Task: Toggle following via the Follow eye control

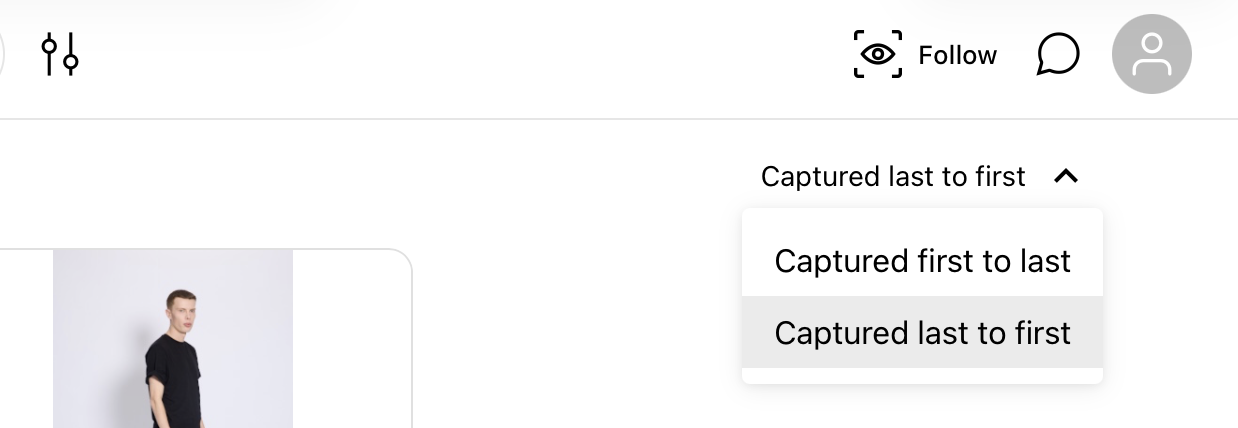Action: [x=925, y=54]
